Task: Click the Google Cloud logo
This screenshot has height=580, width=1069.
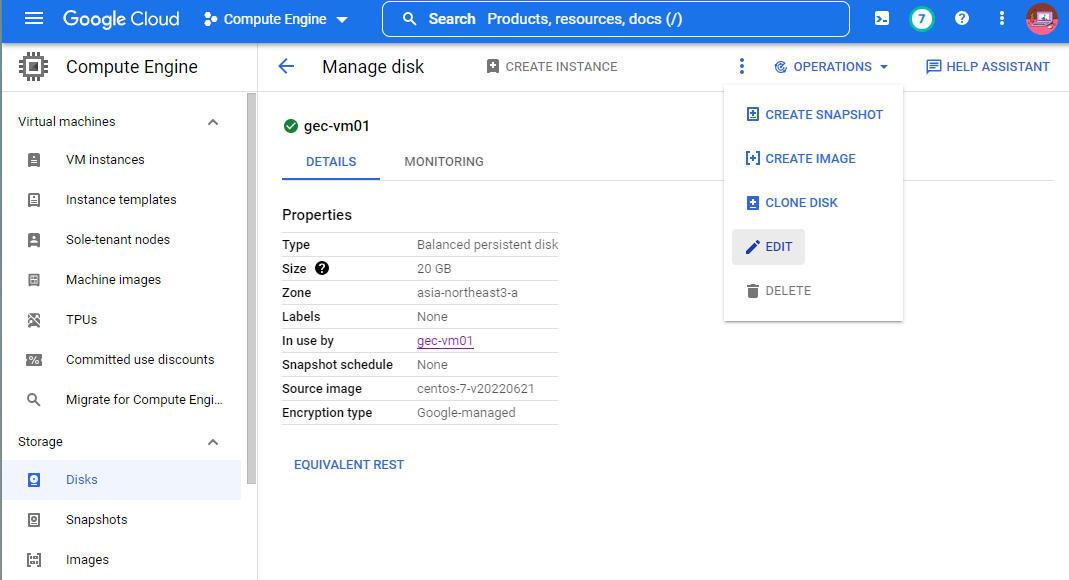Action: tap(121, 19)
